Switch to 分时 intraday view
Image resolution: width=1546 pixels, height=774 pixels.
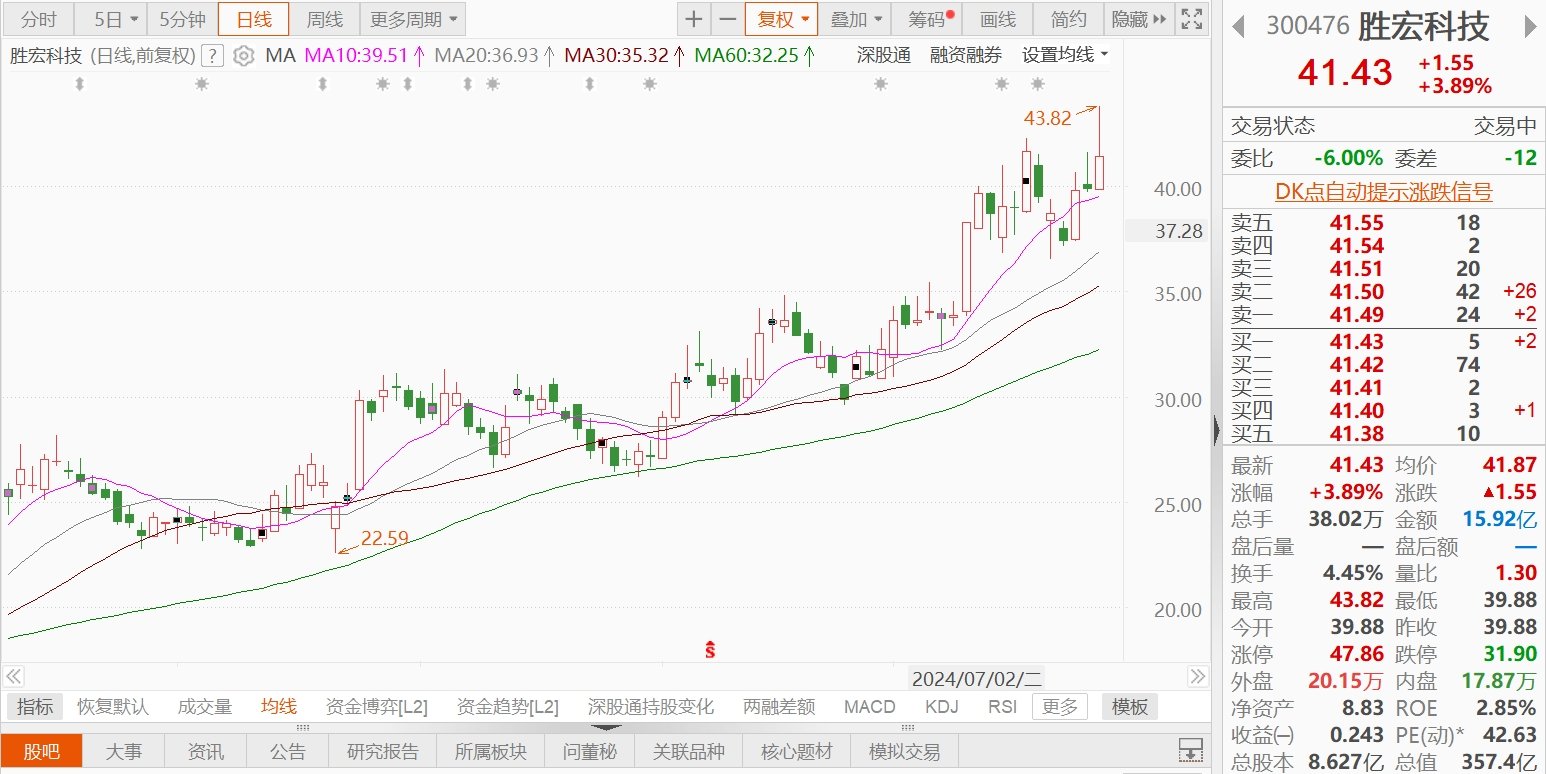click(39, 19)
